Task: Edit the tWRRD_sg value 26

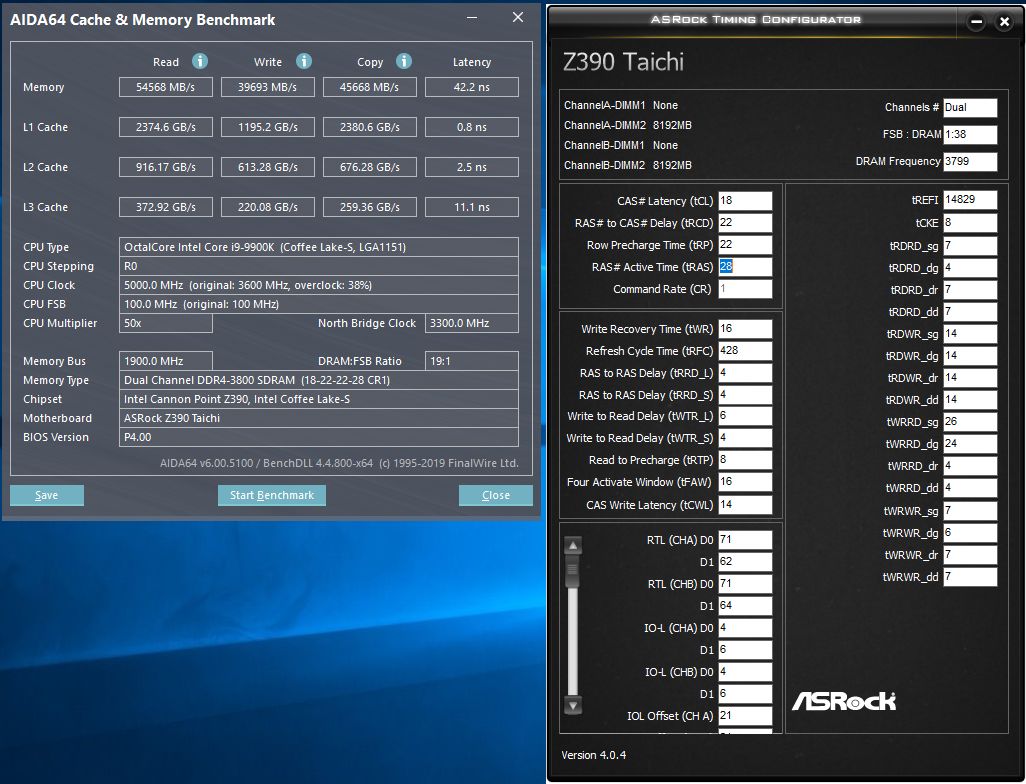Action: pyautogui.click(x=970, y=422)
